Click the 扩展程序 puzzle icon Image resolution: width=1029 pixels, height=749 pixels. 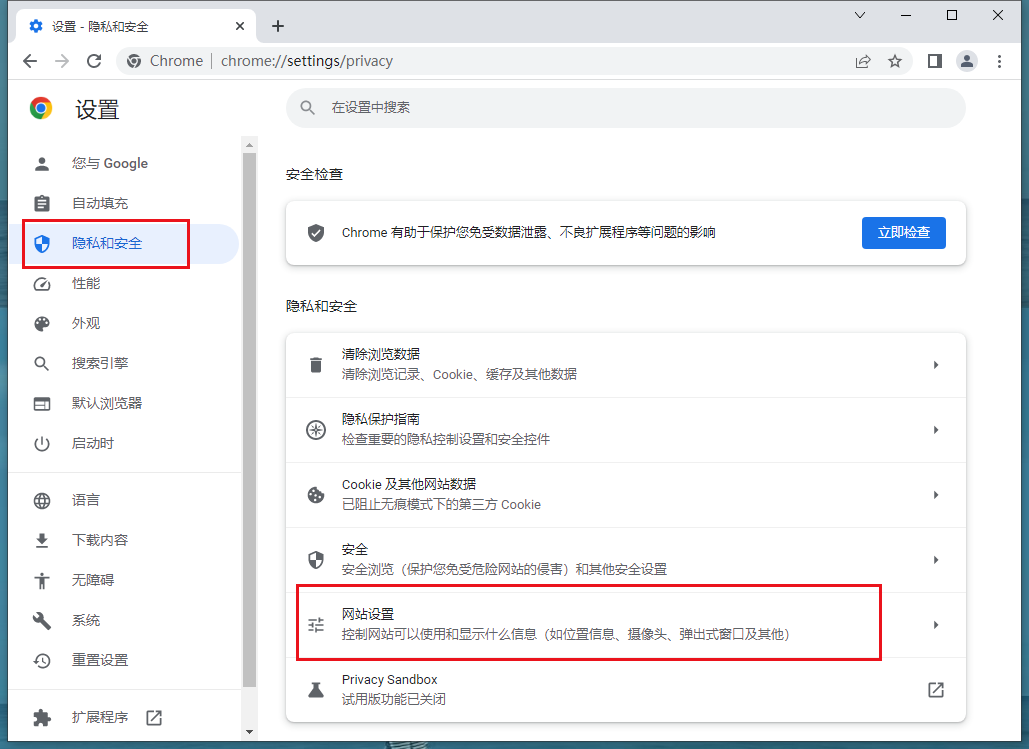(x=41, y=717)
